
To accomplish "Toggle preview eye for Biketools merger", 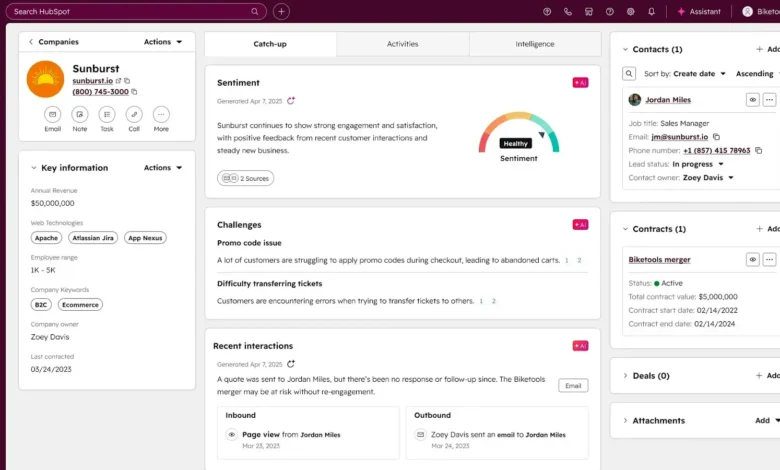I will point(752,260).
